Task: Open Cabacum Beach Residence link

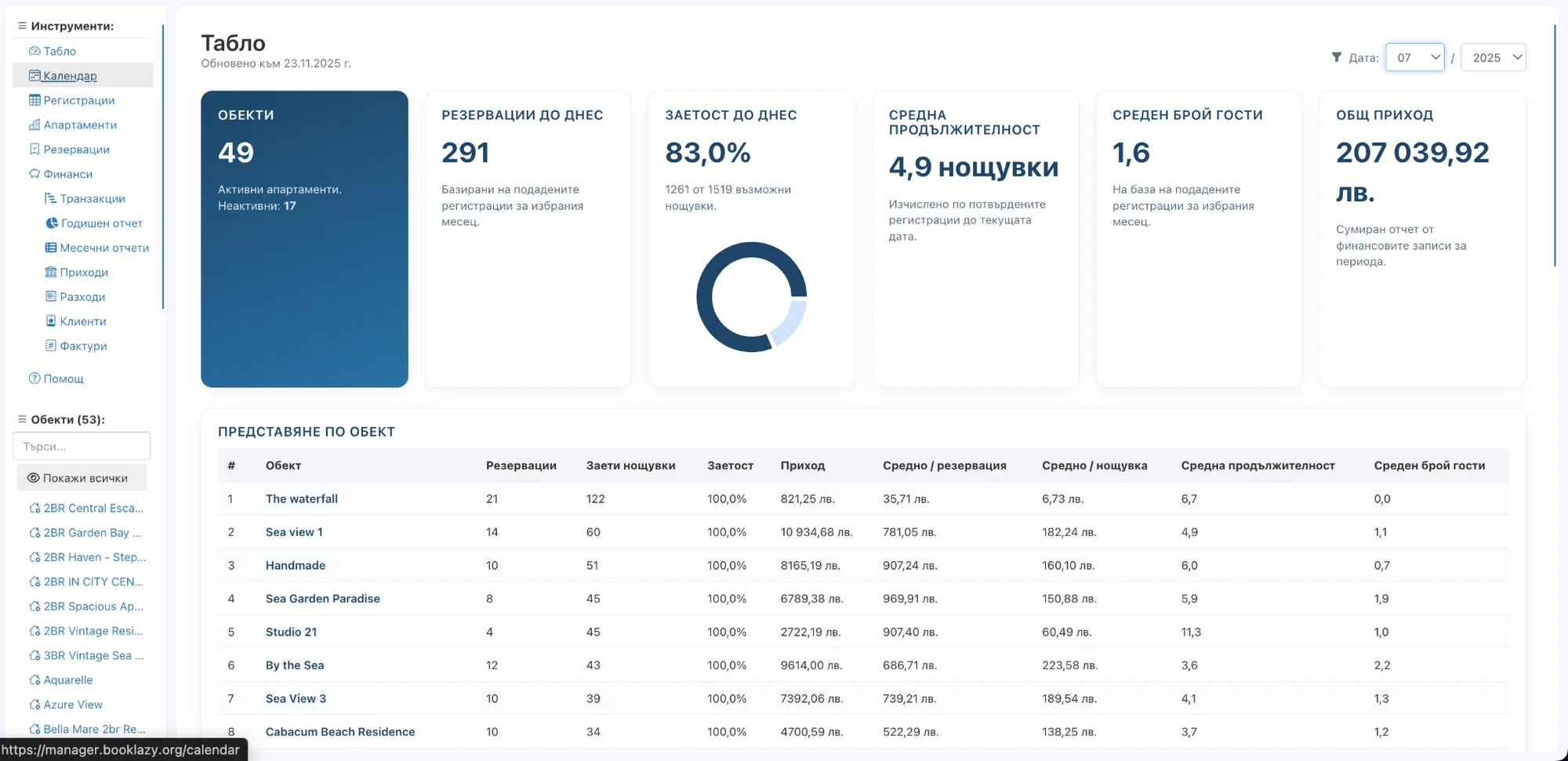Action: [340, 732]
